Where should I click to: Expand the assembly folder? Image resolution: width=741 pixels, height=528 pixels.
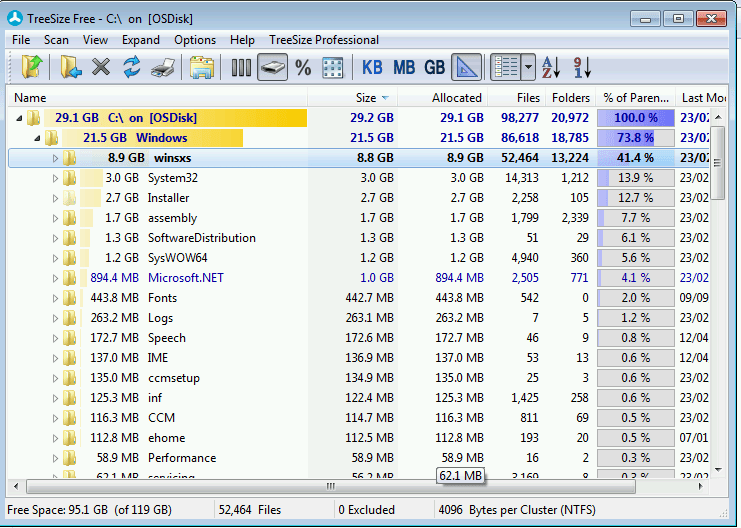55,218
